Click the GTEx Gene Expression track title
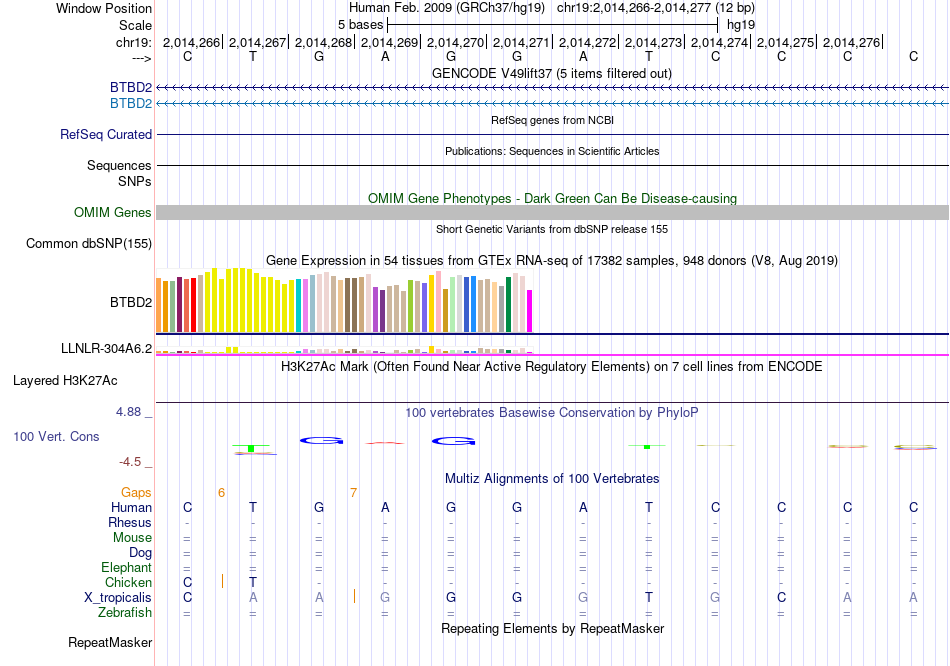Screen dimensions: 950x666 552,261
